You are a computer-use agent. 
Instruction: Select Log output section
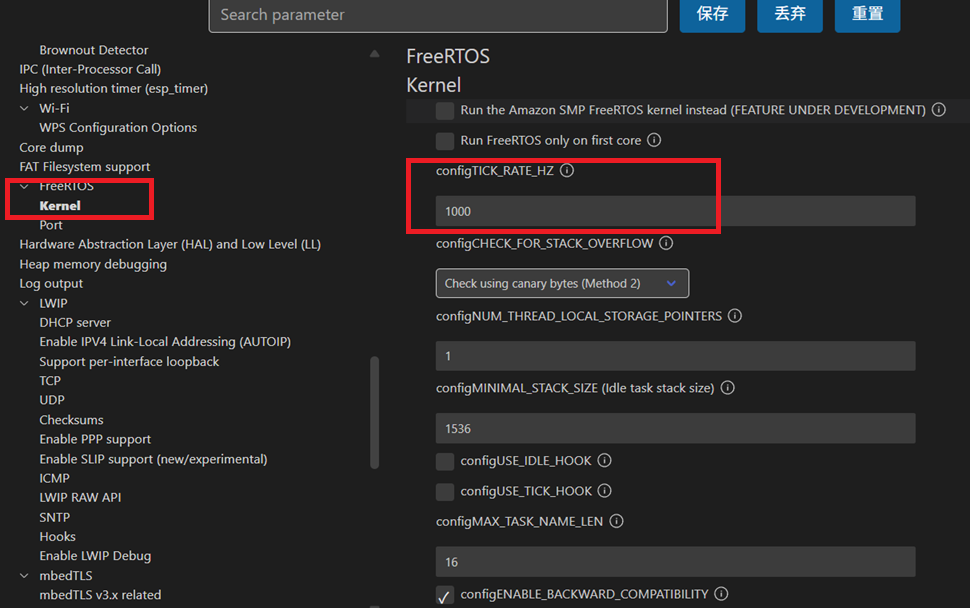pos(51,284)
